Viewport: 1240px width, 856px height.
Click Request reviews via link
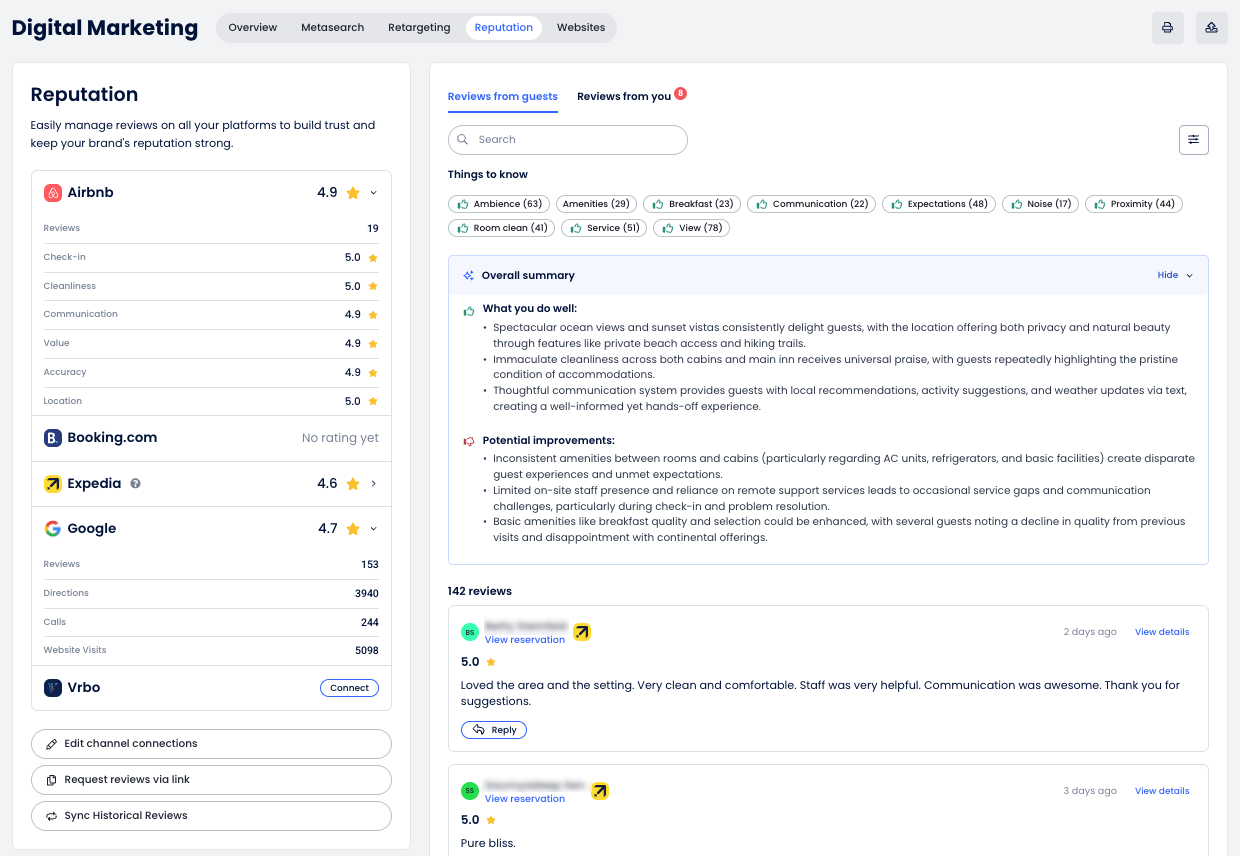click(x=211, y=780)
